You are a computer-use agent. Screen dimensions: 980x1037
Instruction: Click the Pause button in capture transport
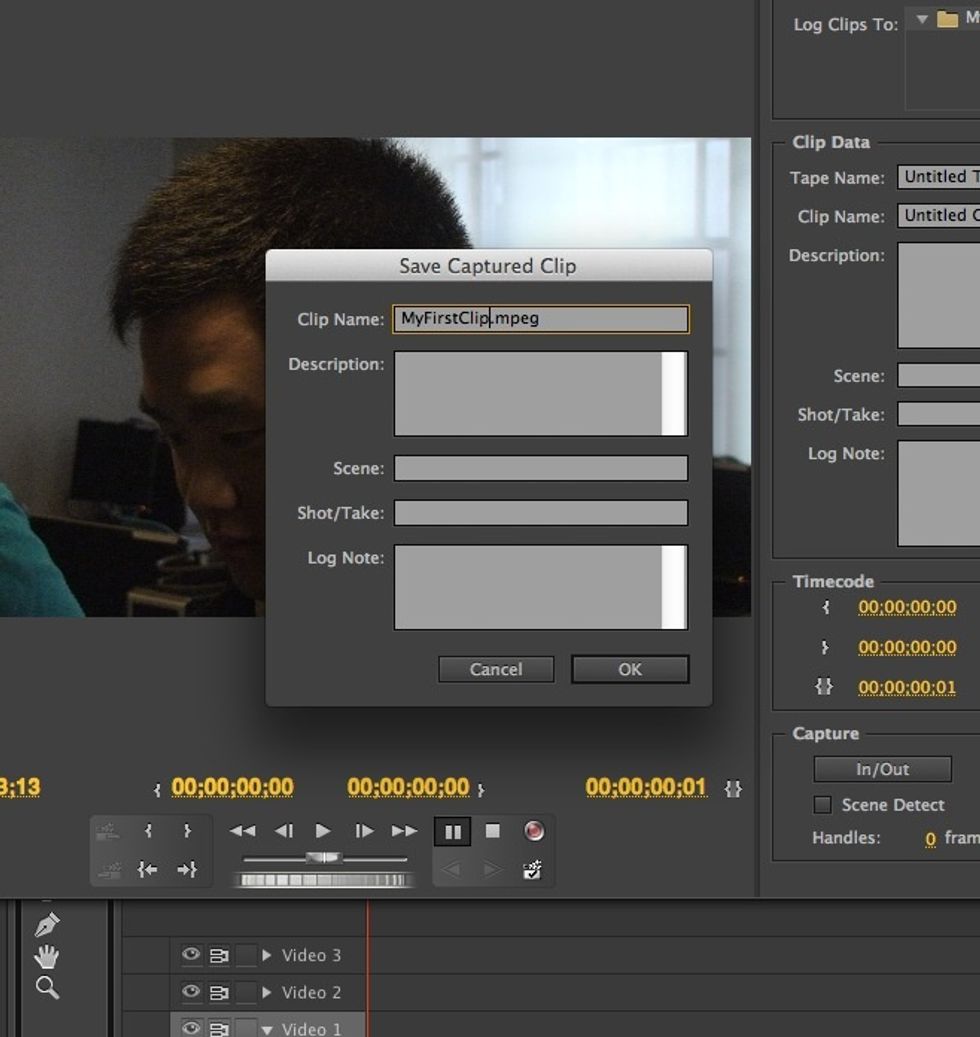tap(452, 831)
